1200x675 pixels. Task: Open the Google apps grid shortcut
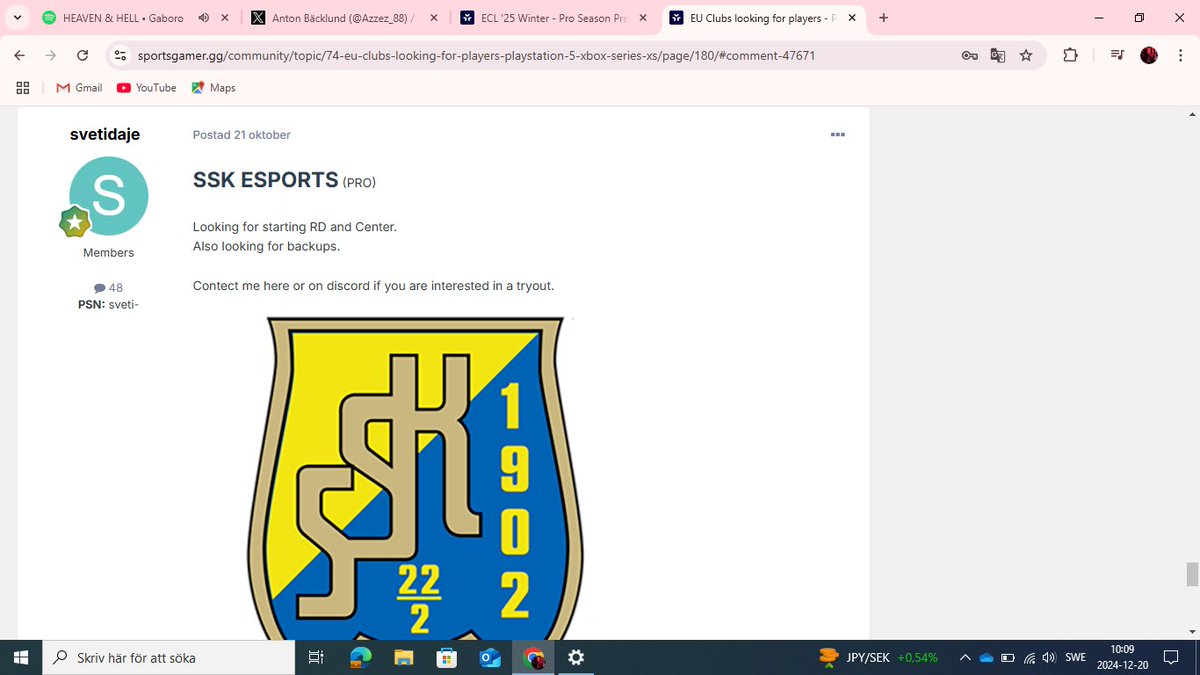[23, 88]
